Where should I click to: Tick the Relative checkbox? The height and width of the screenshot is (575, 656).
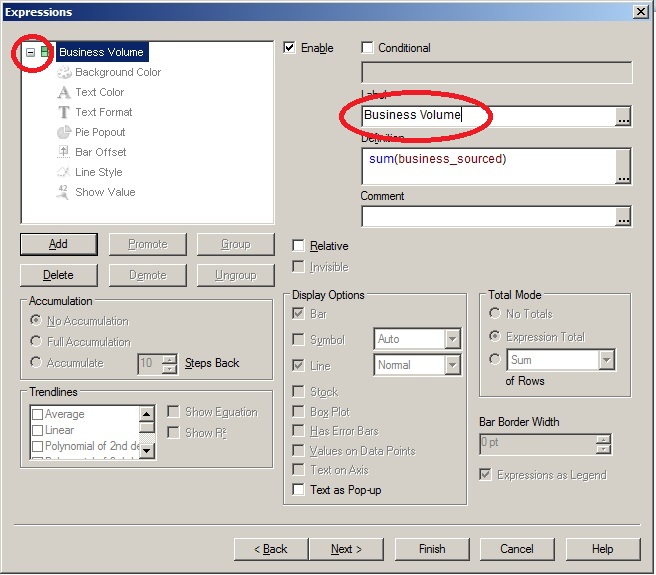(x=299, y=246)
